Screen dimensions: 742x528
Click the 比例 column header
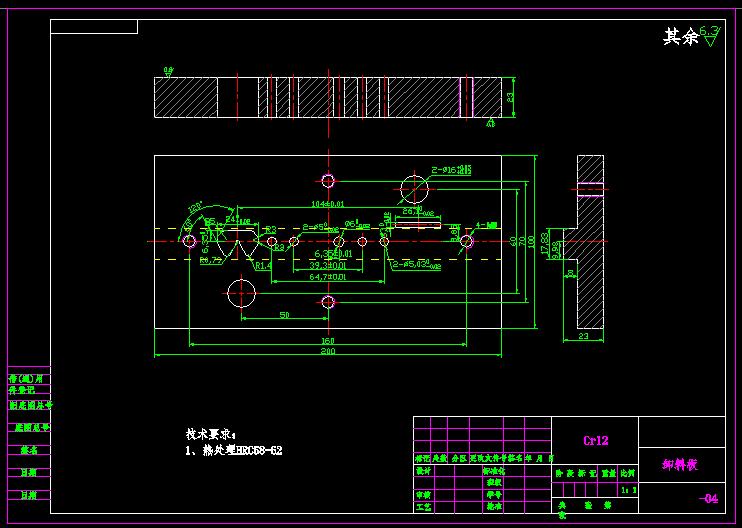(627, 473)
